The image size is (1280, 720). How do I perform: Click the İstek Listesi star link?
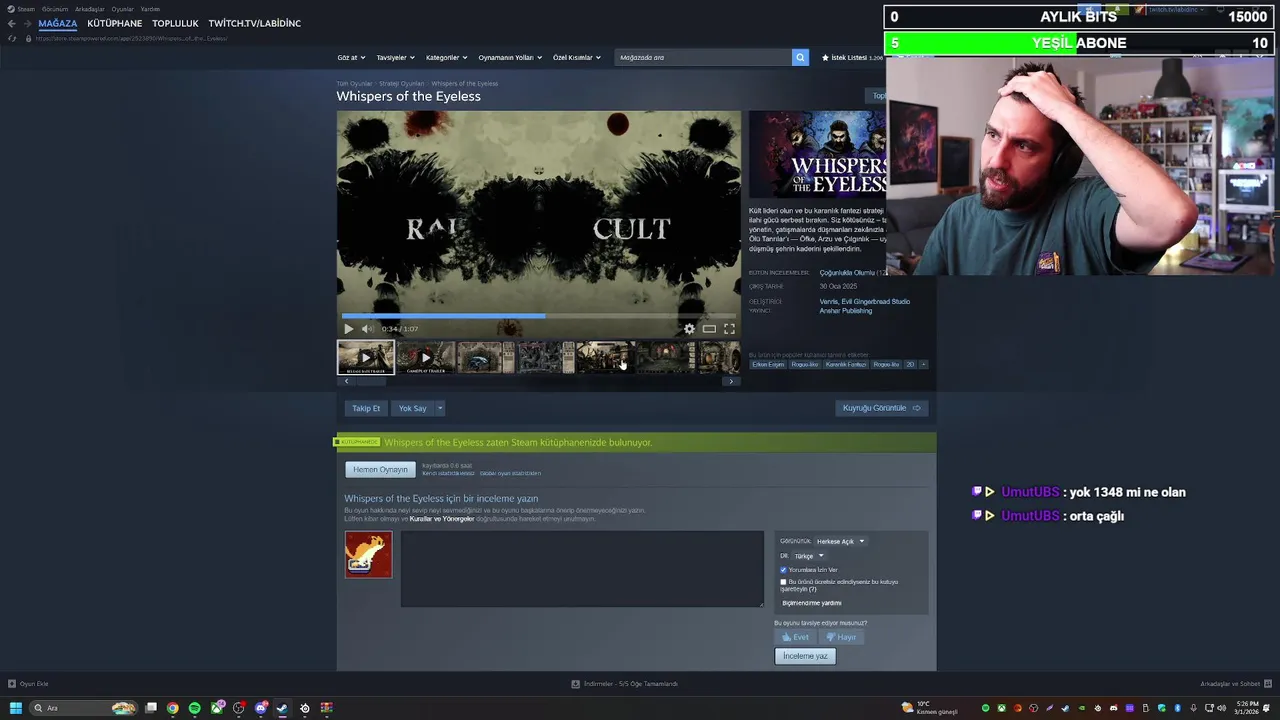(x=852, y=57)
